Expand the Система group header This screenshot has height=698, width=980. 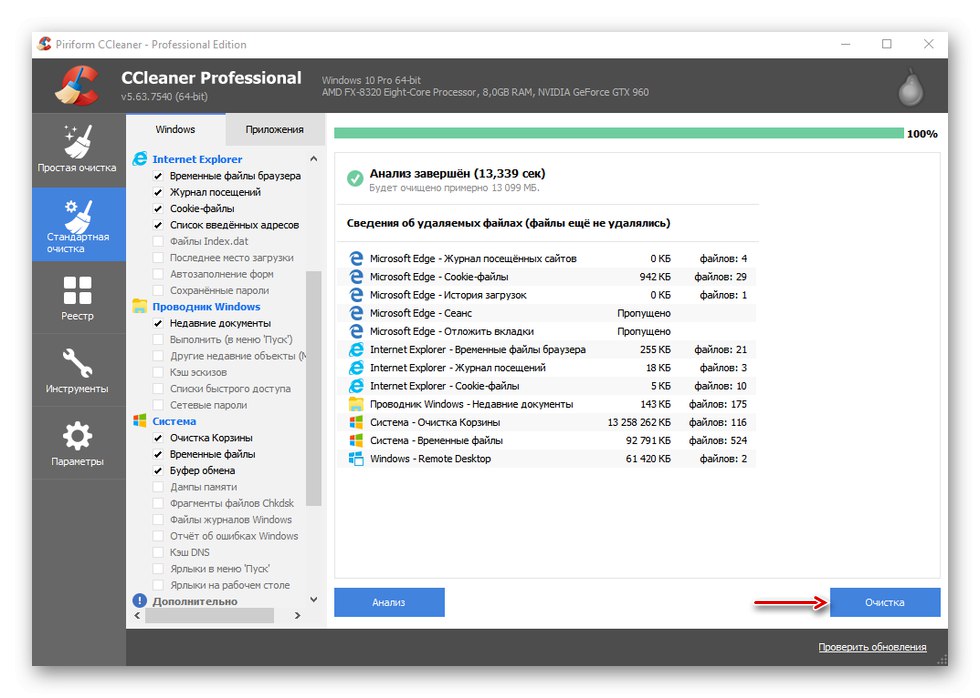click(x=174, y=421)
